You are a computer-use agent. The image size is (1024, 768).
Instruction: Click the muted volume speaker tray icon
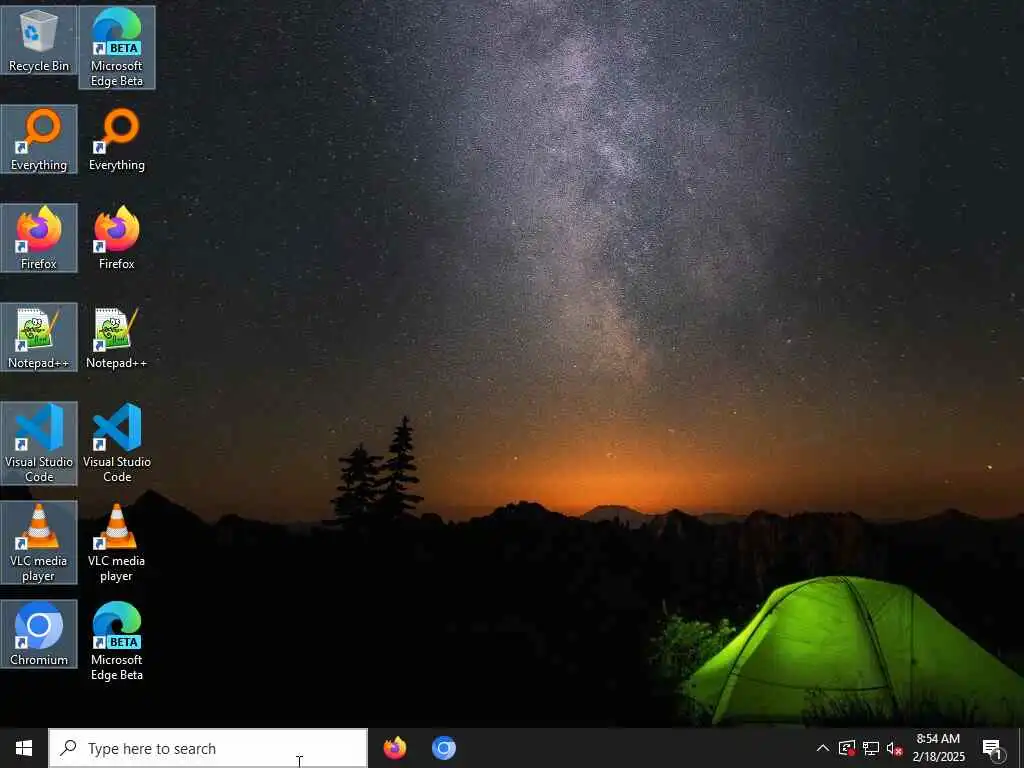click(x=894, y=748)
